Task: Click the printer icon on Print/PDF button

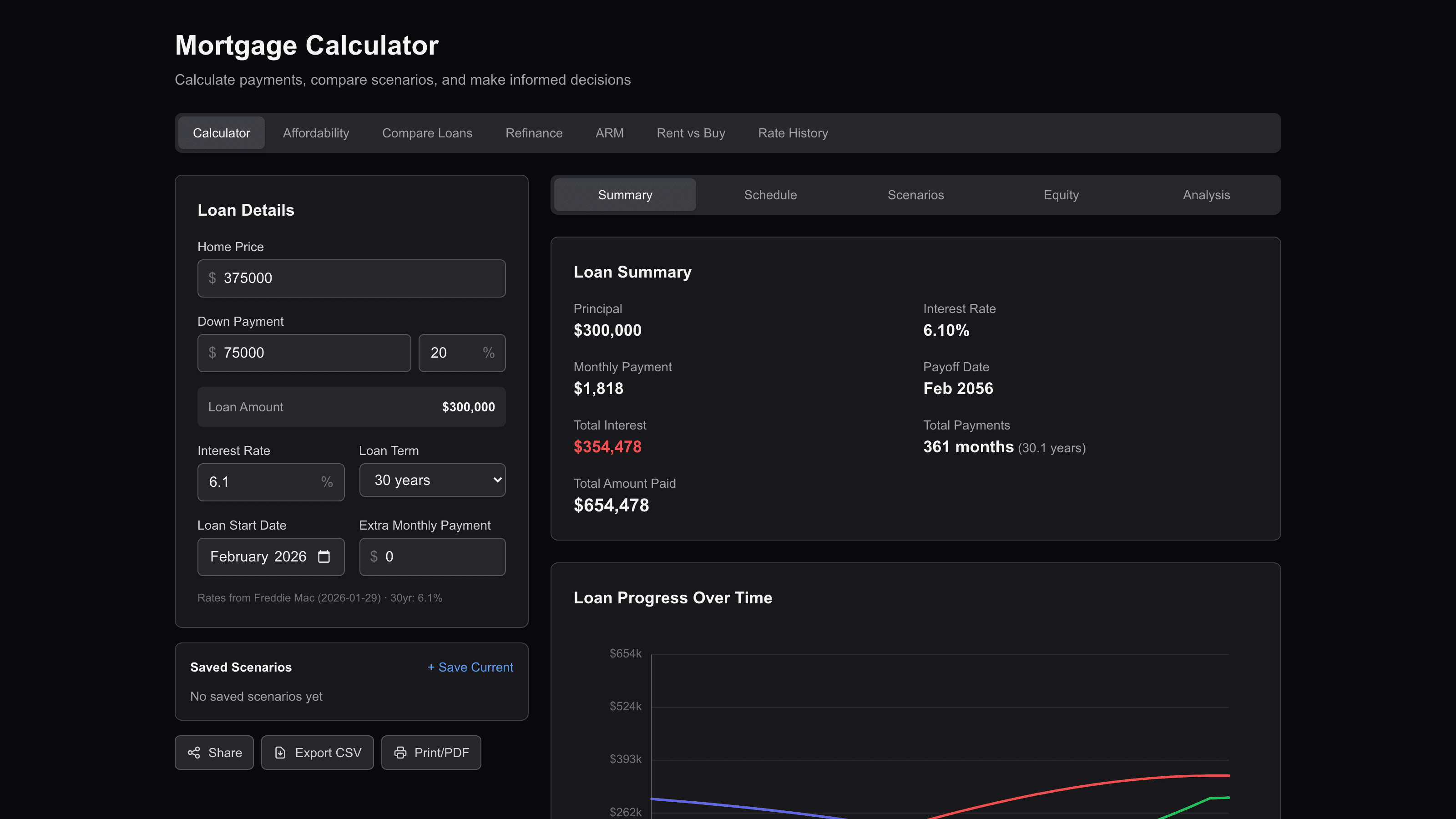Action: pyautogui.click(x=401, y=752)
